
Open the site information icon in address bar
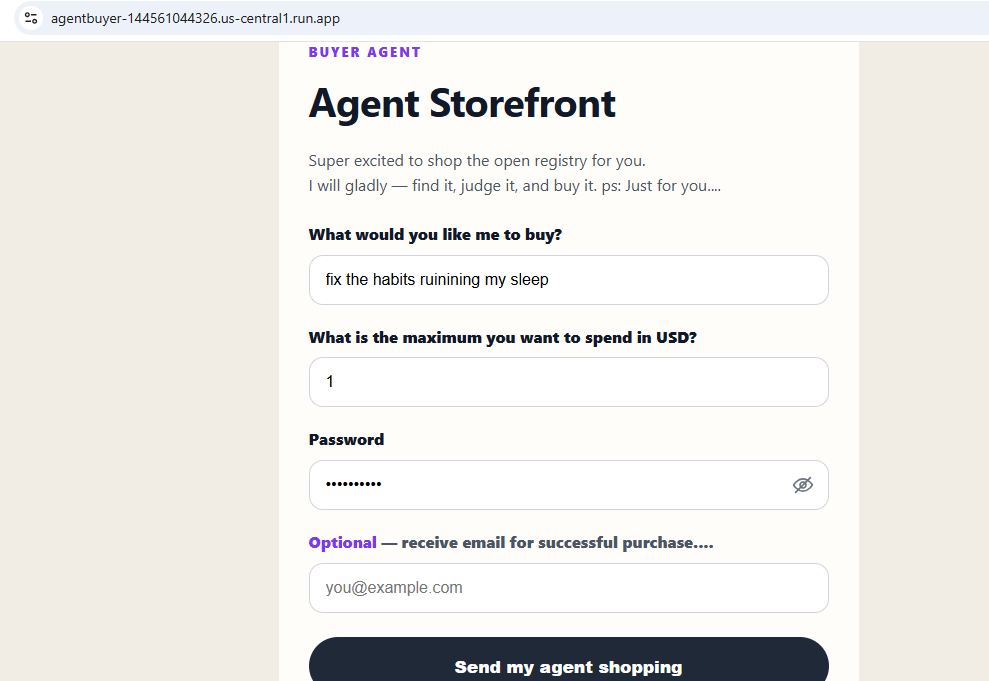(30, 18)
